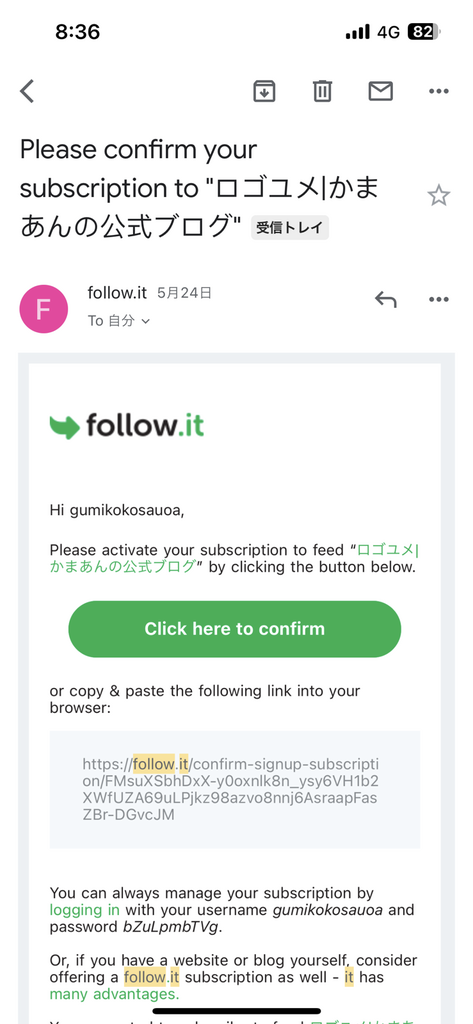This screenshot has width=473, height=1024.
Task: Open the many advantages link
Action: tap(114, 995)
